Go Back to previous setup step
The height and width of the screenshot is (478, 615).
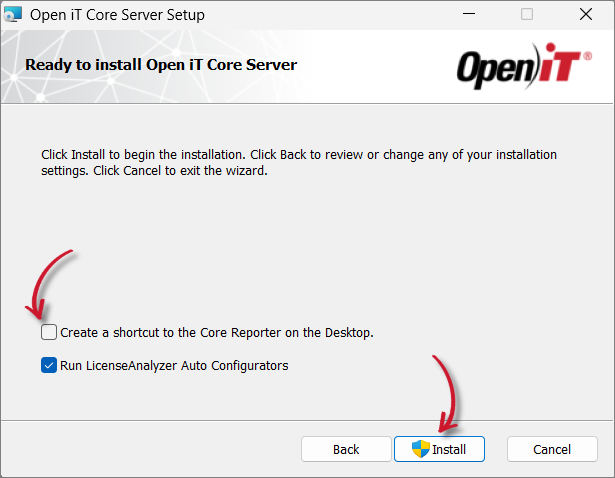click(x=346, y=449)
